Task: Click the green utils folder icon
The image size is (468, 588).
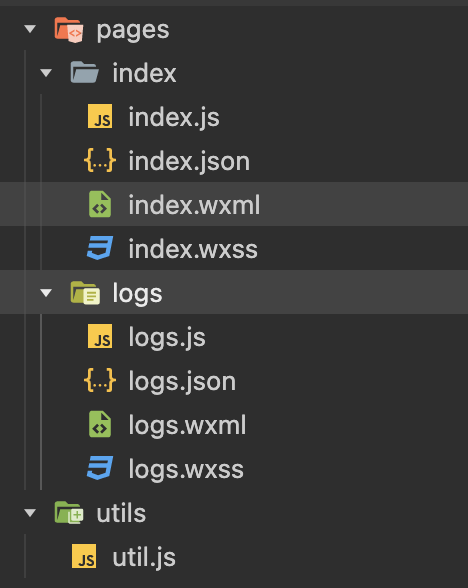Action: (69, 513)
